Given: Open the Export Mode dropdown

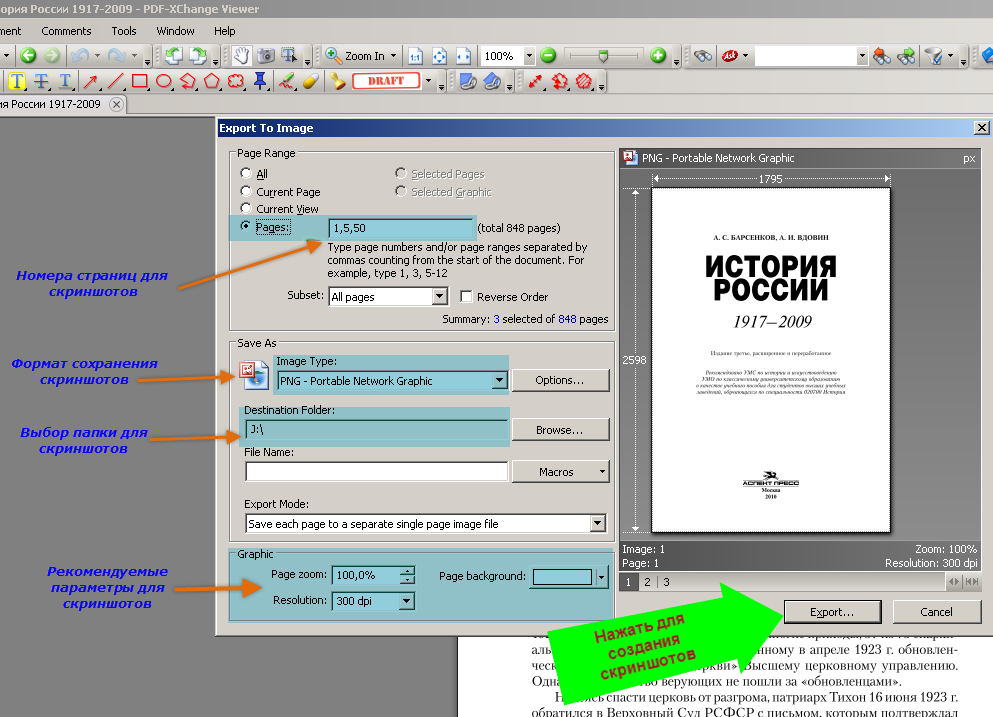Looking at the screenshot, I should [x=597, y=523].
